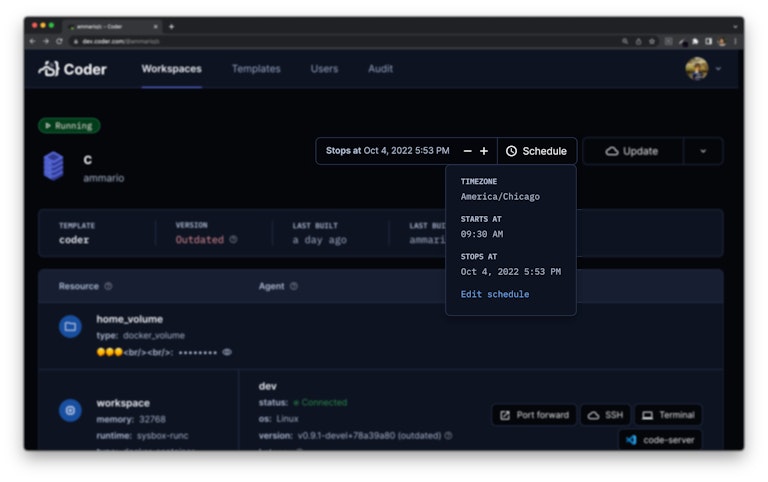Open a new browser tab
Image resolution: width=768 pixels, height=482 pixels.
click(x=171, y=26)
